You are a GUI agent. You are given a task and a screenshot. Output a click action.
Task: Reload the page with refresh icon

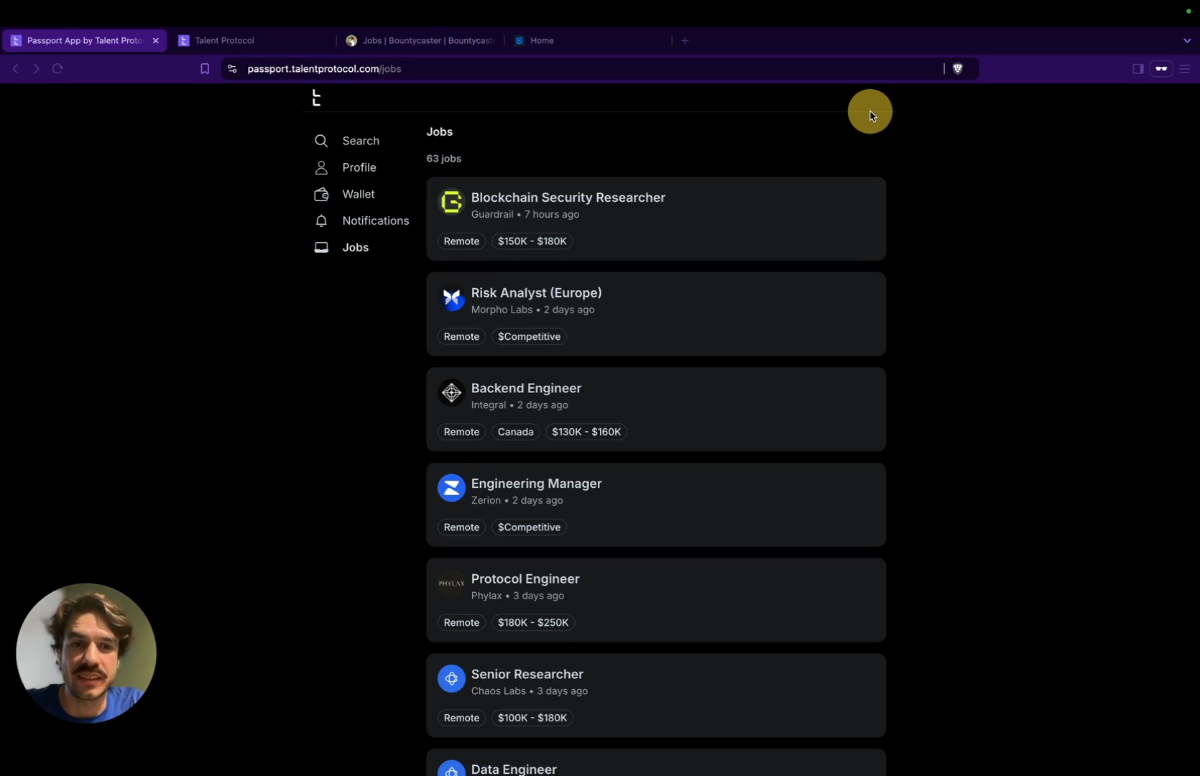click(x=57, y=69)
